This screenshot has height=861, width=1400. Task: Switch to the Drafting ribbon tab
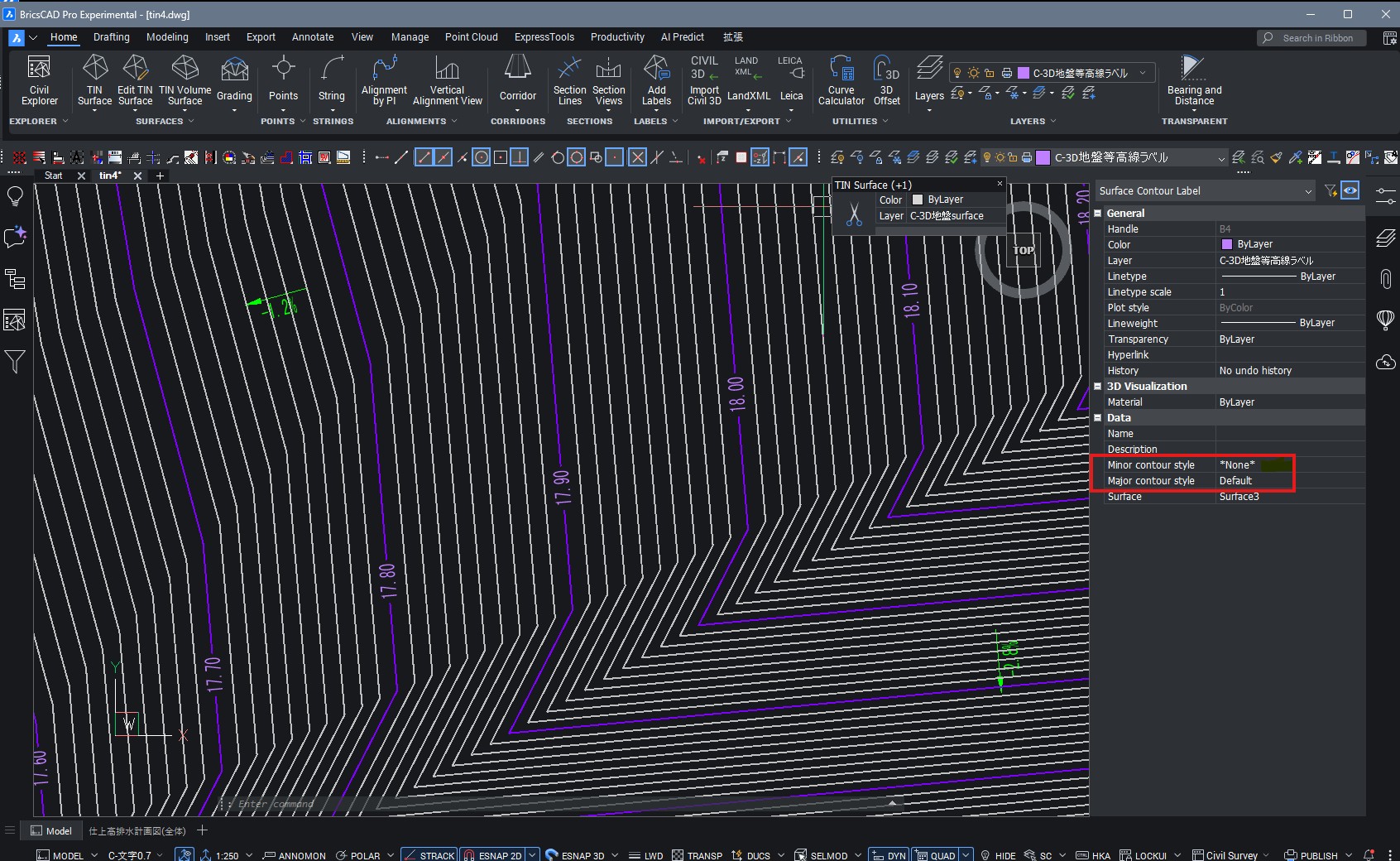(111, 37)
